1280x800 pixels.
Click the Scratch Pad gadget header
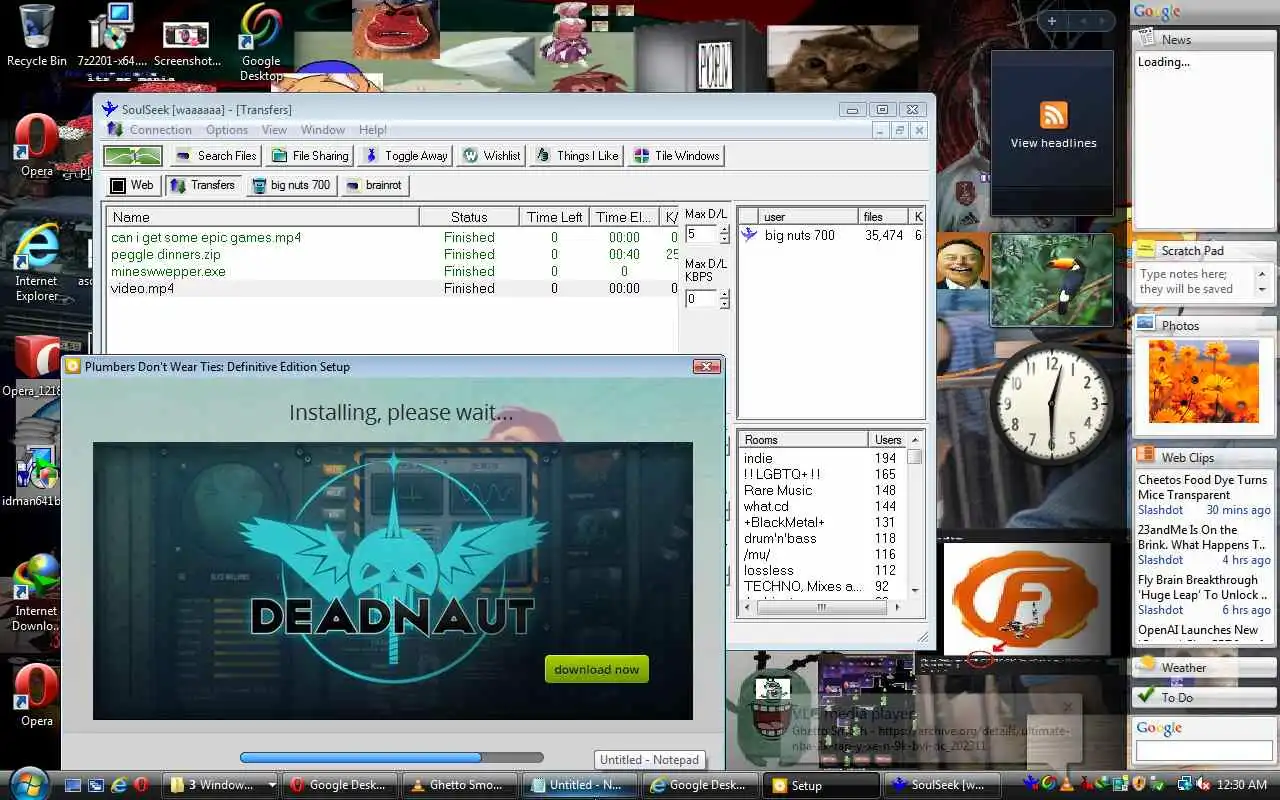click(x=1204, y=251)
